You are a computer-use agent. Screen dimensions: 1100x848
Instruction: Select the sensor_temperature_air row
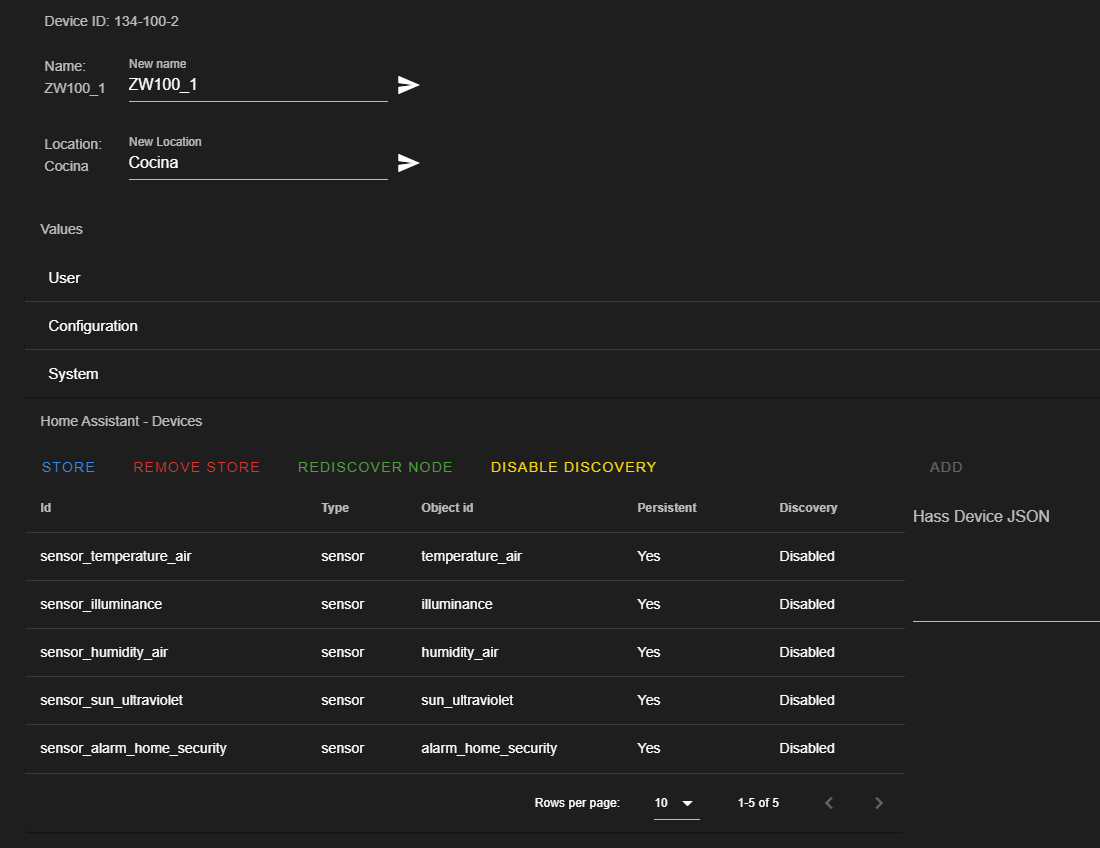[464, 556]
